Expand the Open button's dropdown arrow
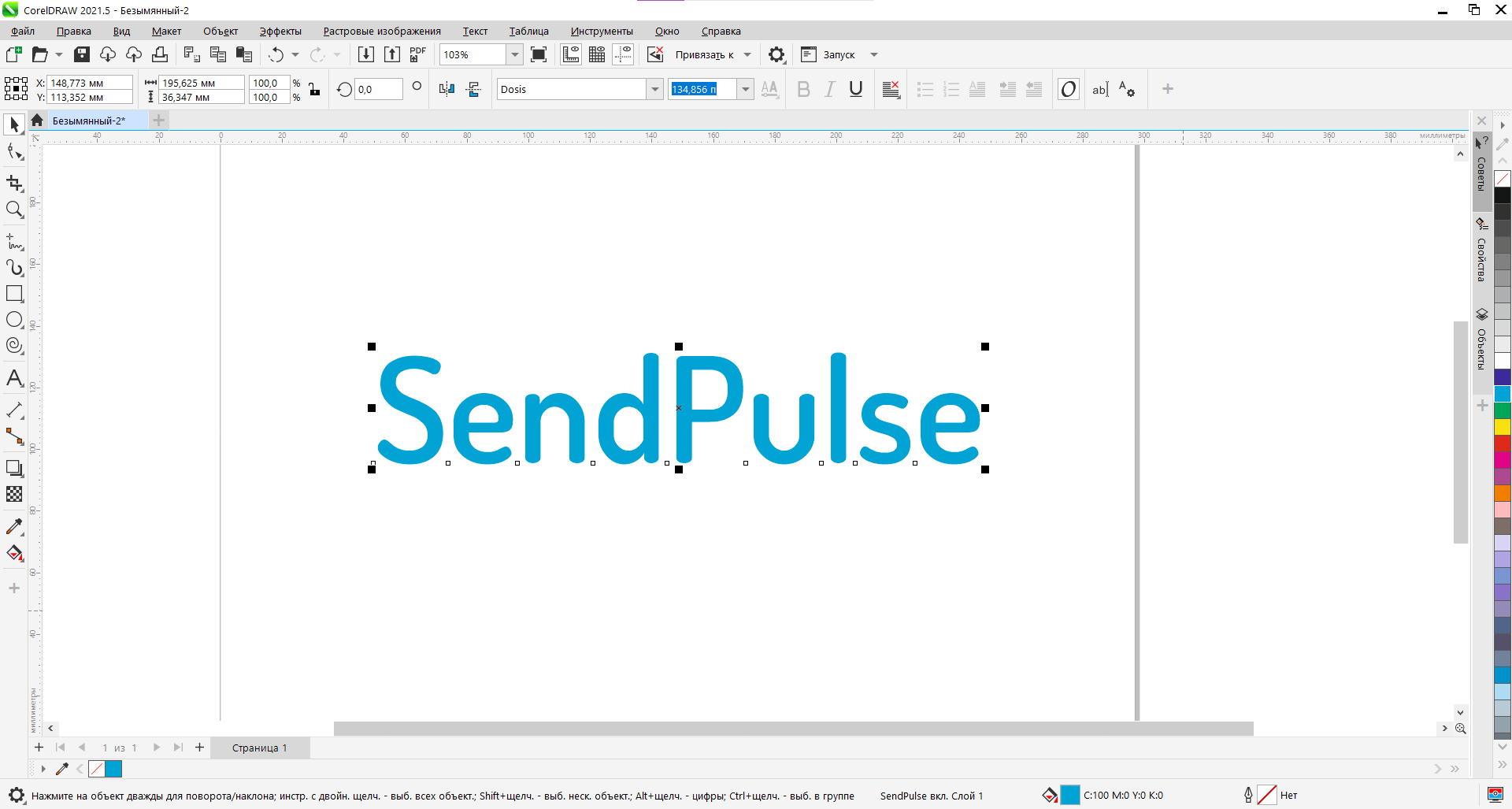This screenshot has width=1512, height=809. (59, 54)
